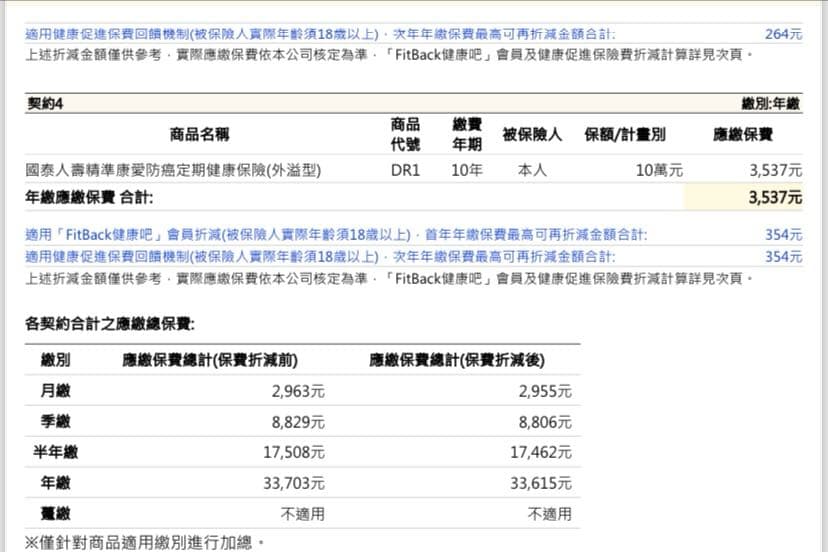
Task: Click the 季繳 row label
Action: (x=55, y=422)
